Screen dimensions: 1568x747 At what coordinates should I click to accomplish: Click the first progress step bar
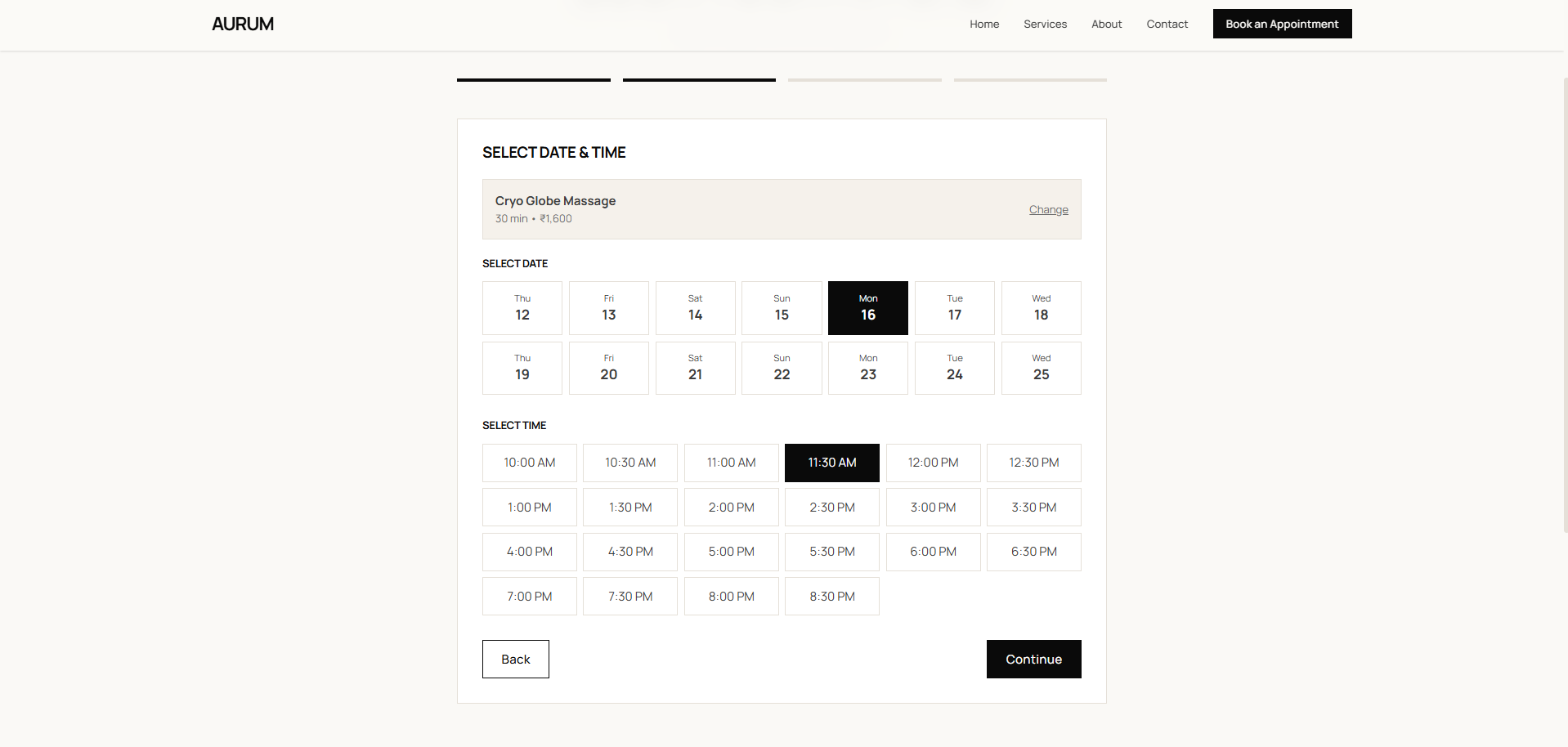pyautogui.click(x=533, y=80)
